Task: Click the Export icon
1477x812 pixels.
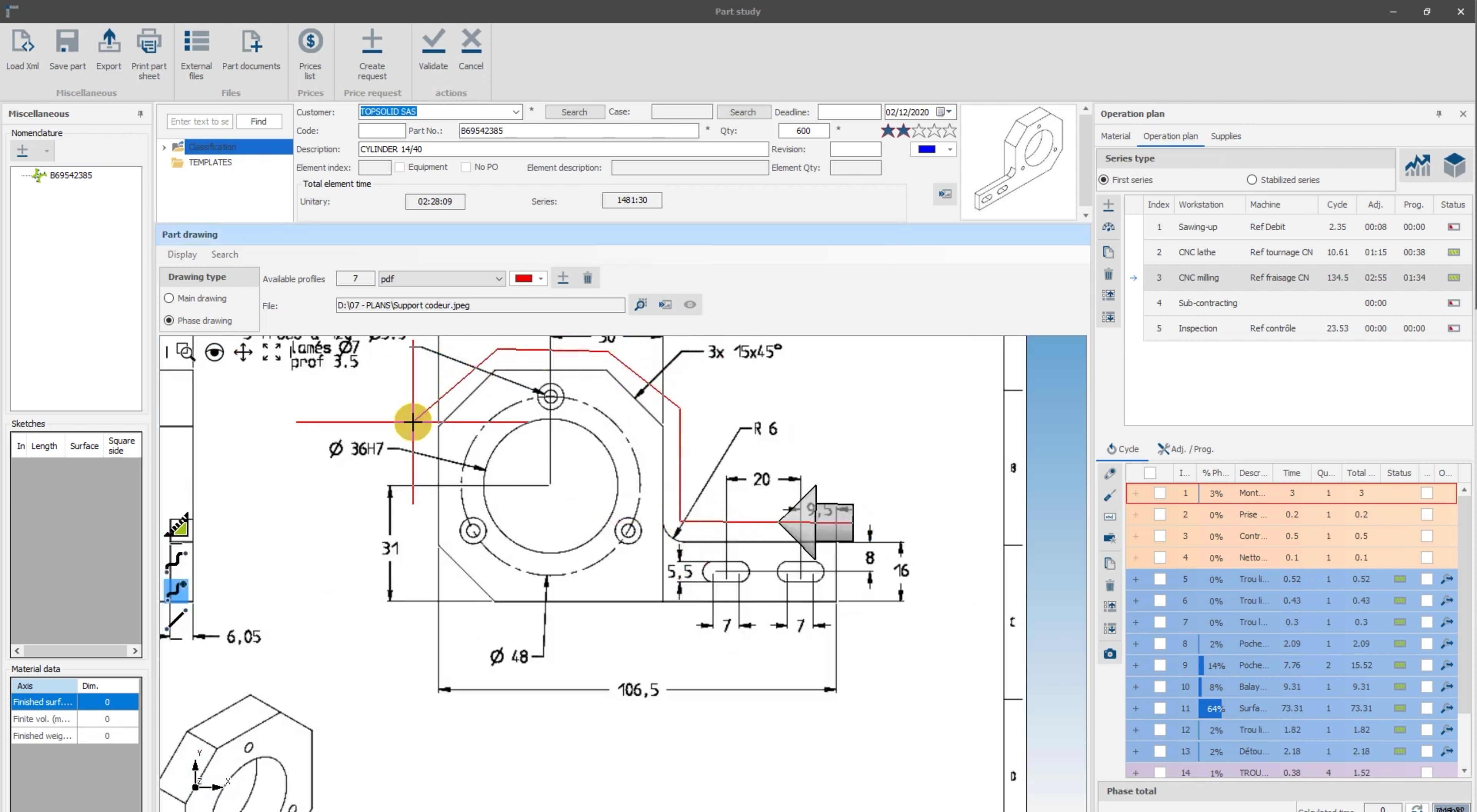Action: pos(108,41)
